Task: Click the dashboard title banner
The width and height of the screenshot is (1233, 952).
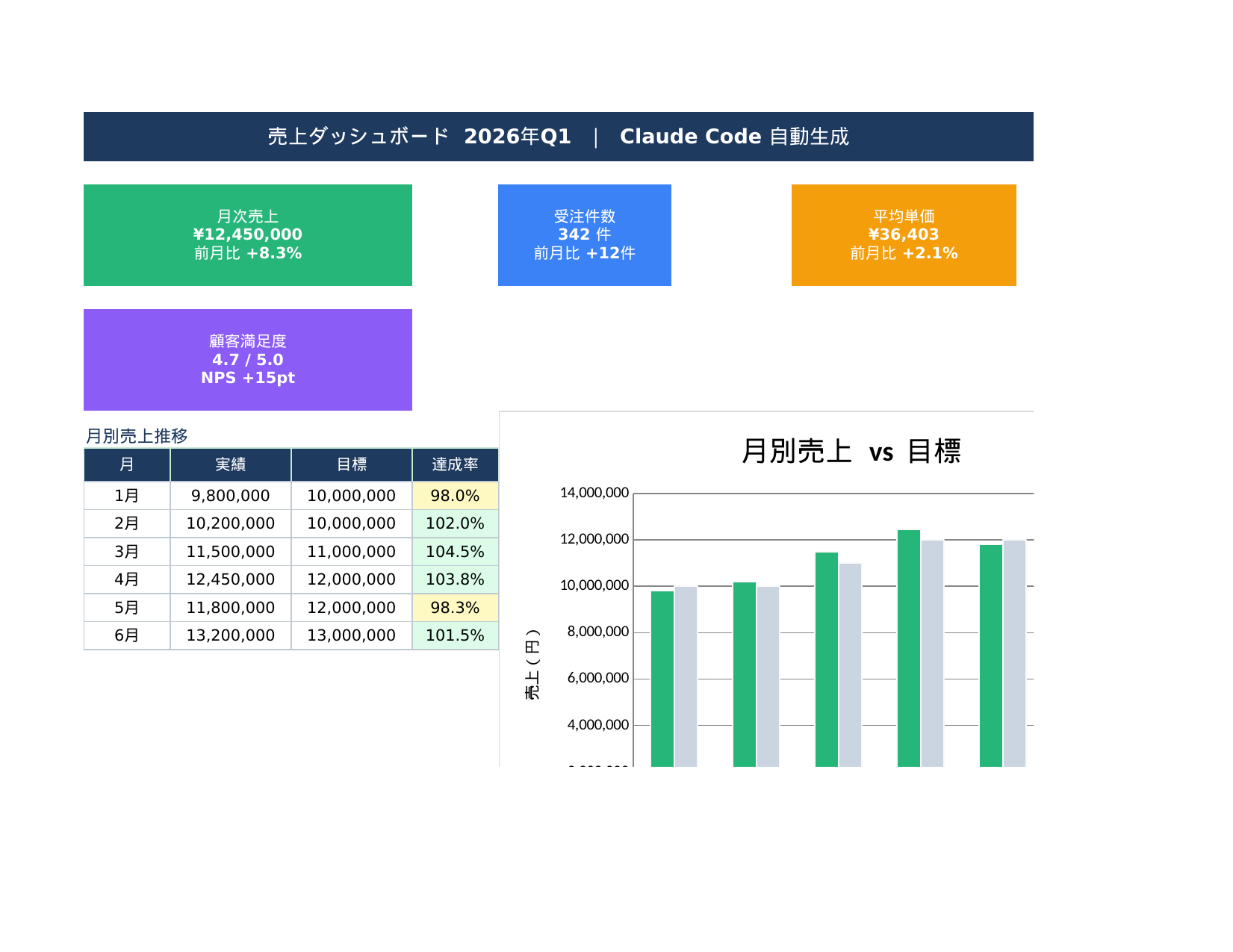Action: (558, 137)
